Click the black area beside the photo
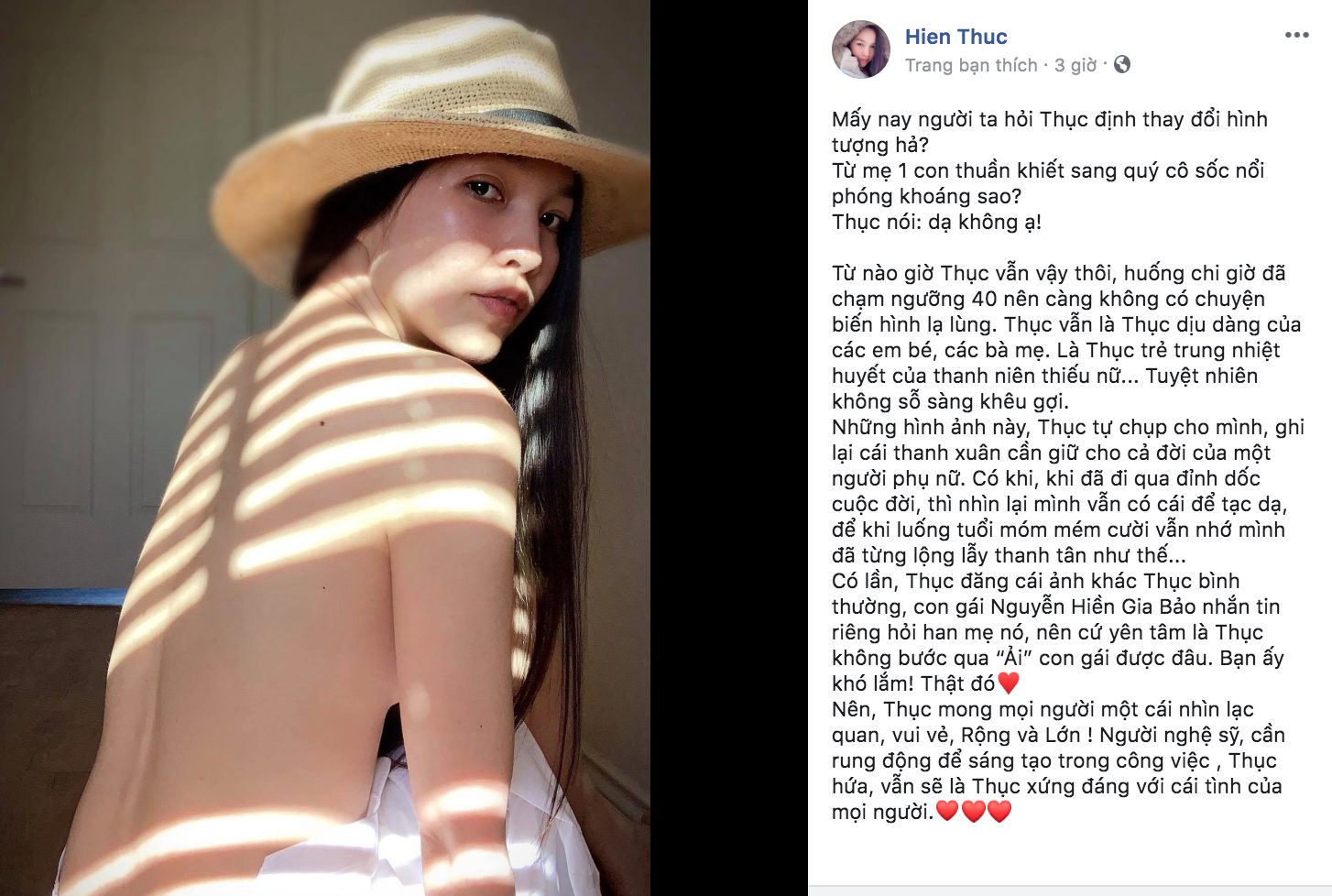Image resolution: width=1332 pixels, height=896 pixels. pos(729,448)
